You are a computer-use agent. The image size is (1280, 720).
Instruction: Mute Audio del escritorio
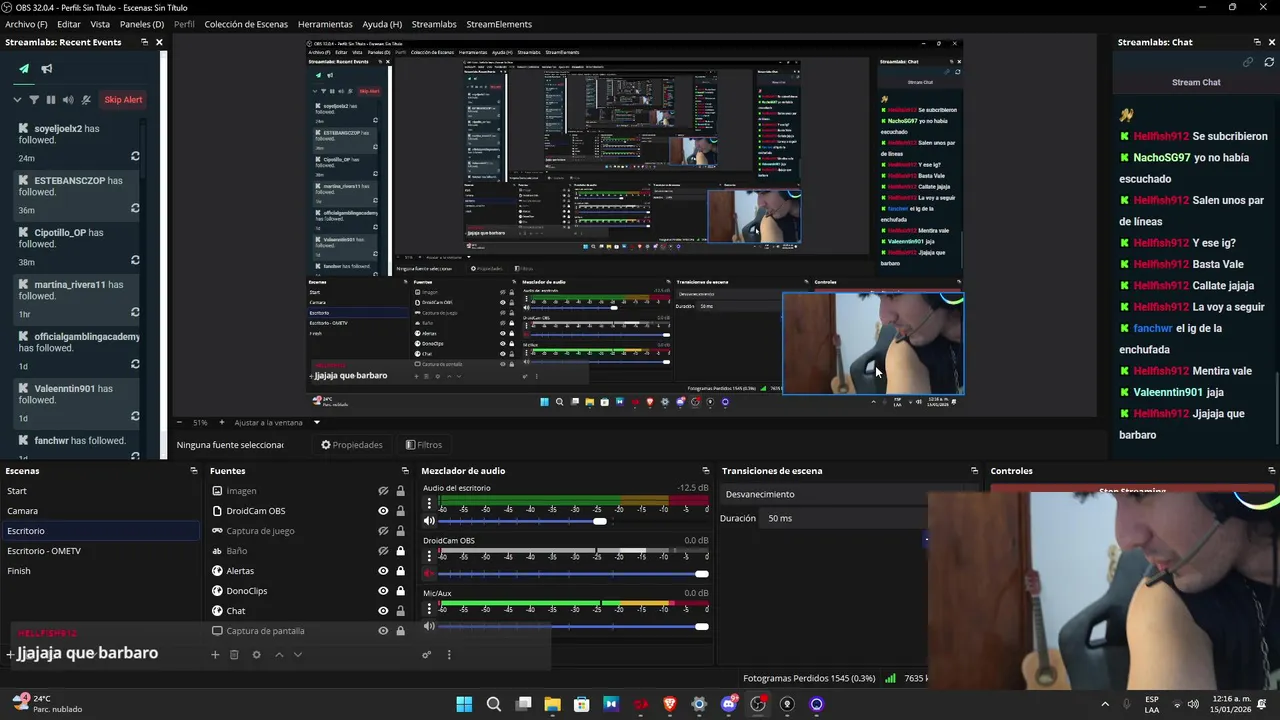click(429, 521)
